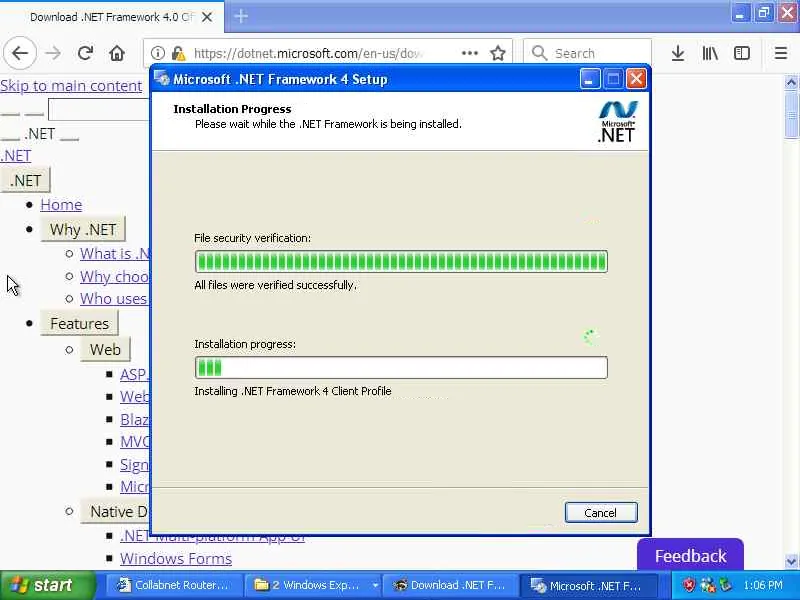Open the Firefox hamburger menu
800x600 pixels.
click(781, 53)
